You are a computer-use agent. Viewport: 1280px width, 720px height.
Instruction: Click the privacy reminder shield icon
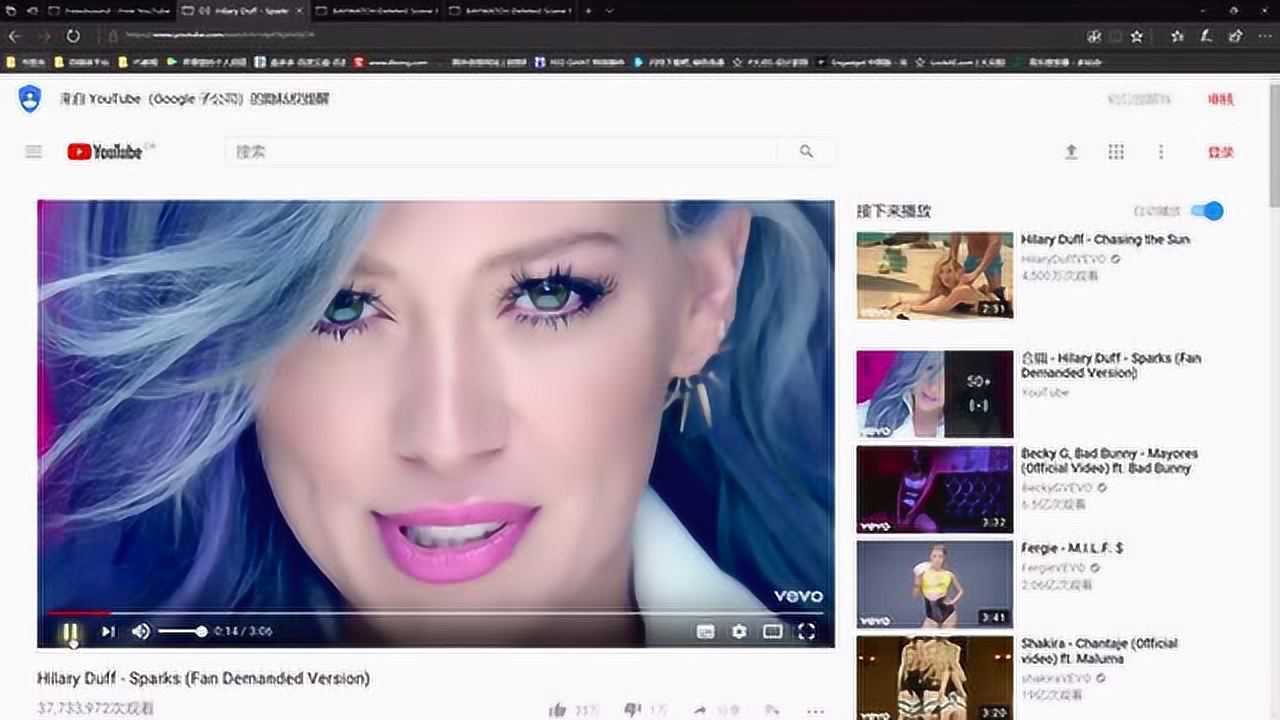click(30, 98)
